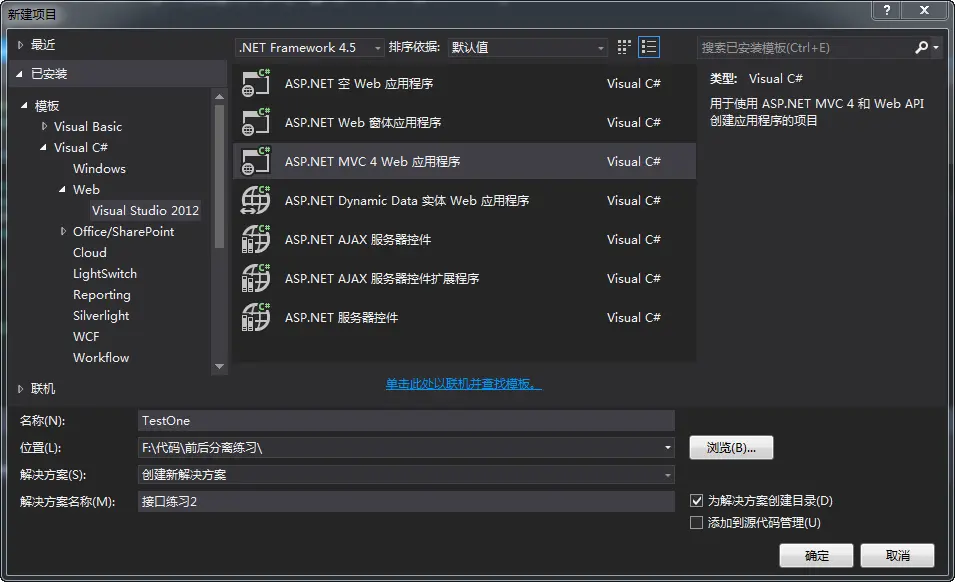Open 单击此处以联机并查找模板 link
955x582 pixels.
(463, 384)
